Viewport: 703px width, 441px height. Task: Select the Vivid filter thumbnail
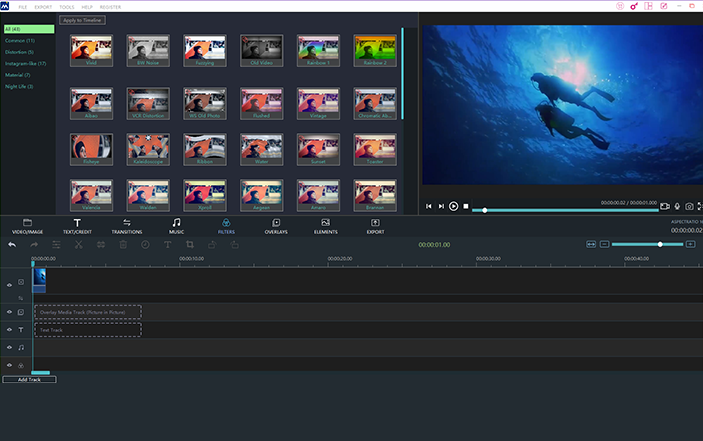coord(91,51)
